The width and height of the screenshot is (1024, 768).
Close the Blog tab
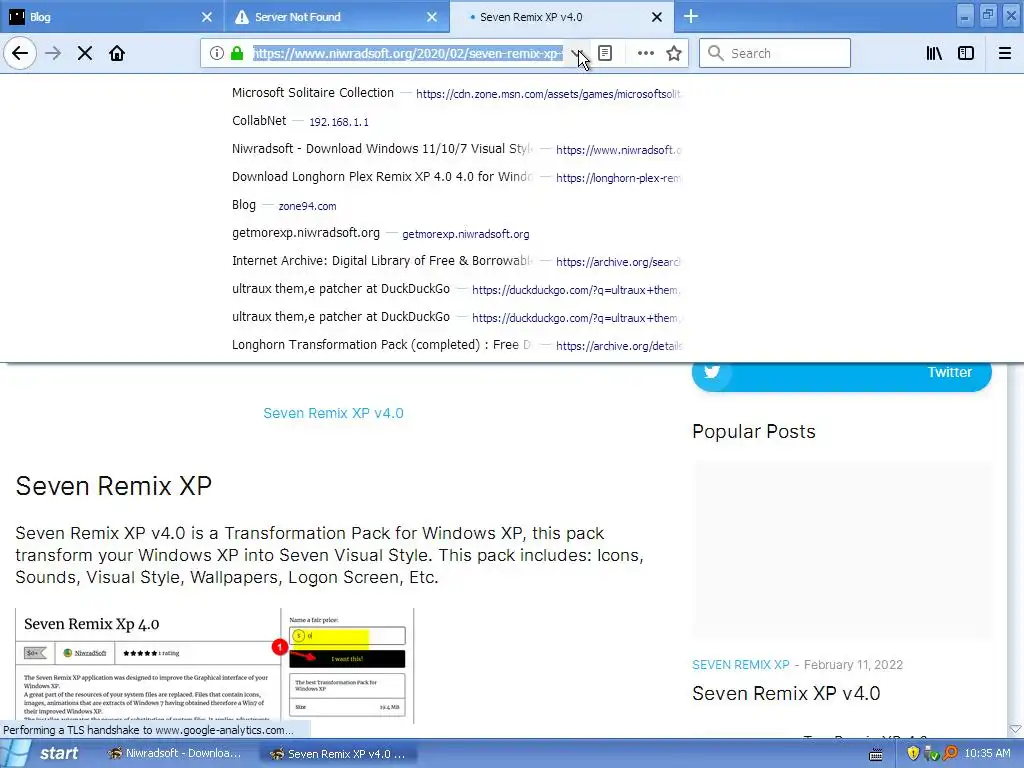pos(206,17)
